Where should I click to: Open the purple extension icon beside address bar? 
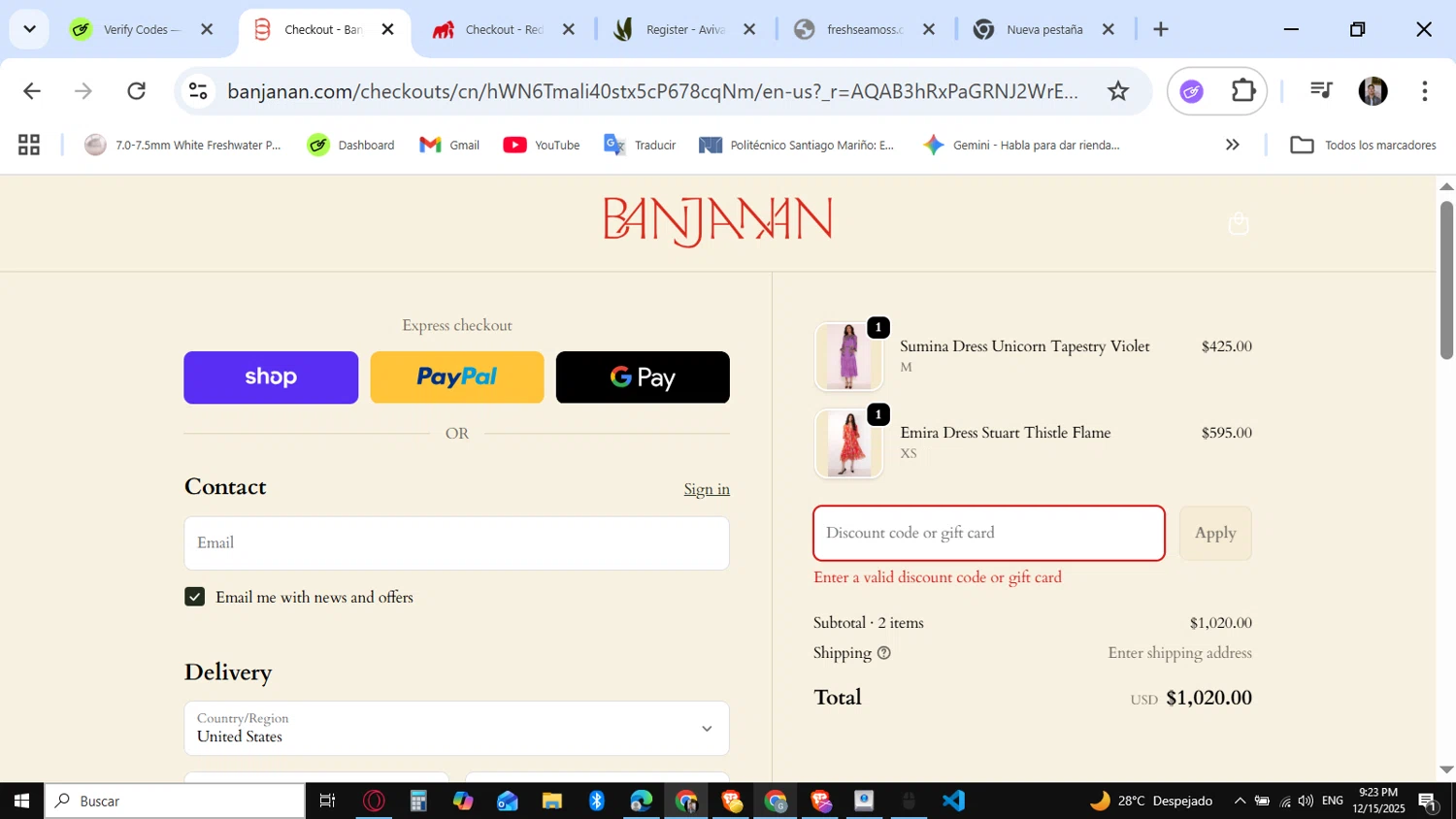(1191, 91)
